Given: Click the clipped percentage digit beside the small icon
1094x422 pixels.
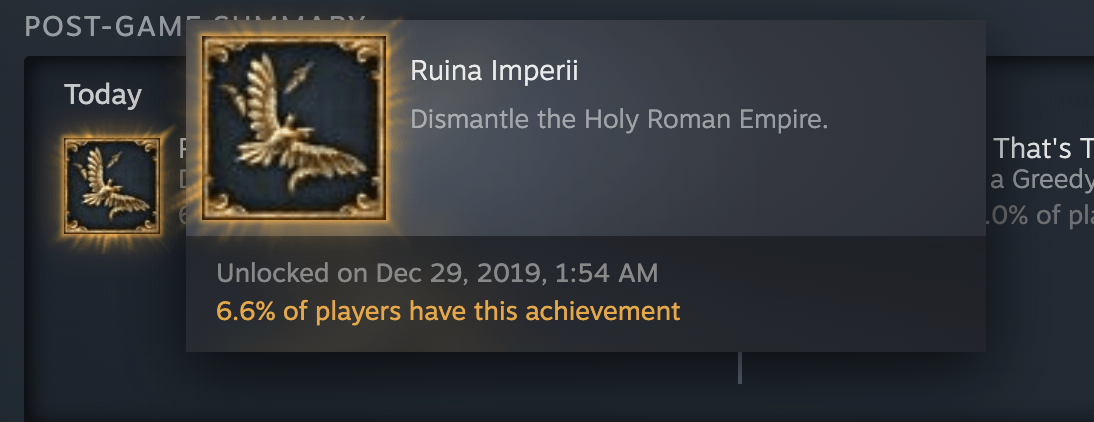Looking at the screenshot, I should [x=182, y=215].
